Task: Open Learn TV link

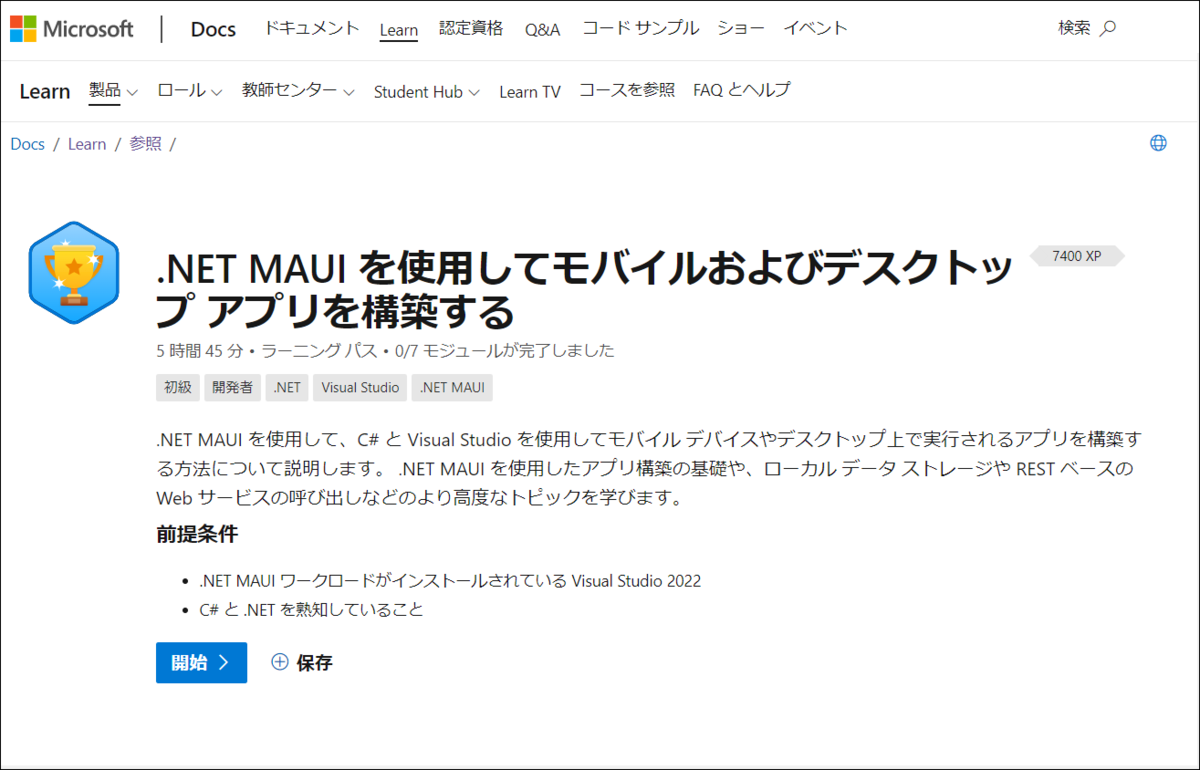Action: 530,92
